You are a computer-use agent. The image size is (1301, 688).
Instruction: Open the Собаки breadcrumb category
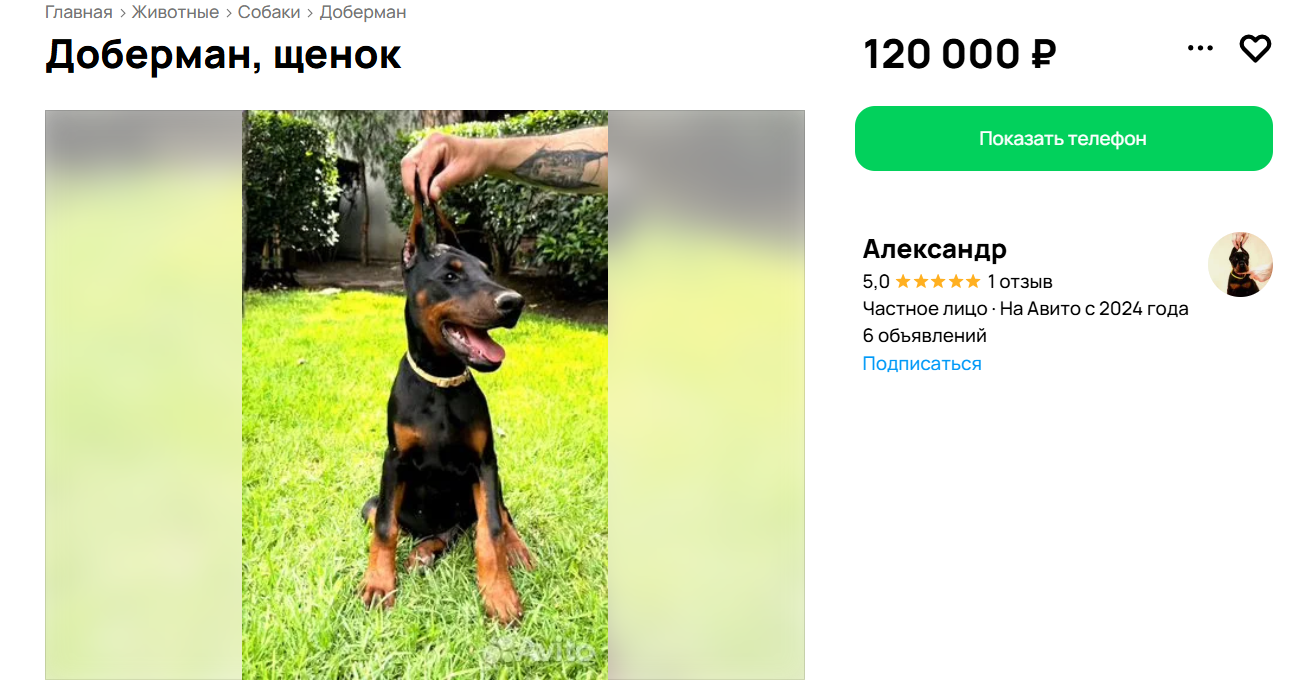click(269, 12)
